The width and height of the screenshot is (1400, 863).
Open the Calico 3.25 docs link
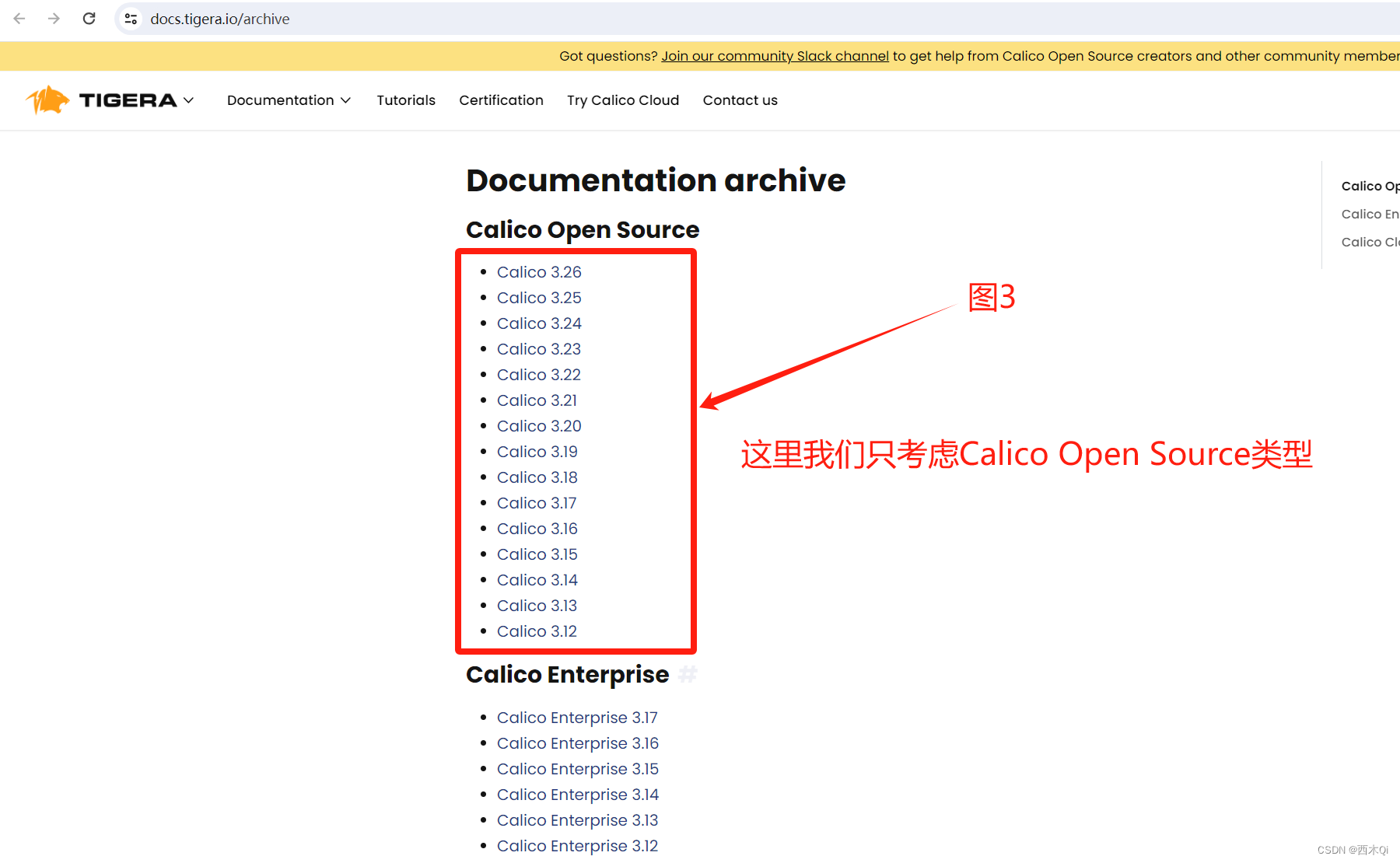point(539,298)
